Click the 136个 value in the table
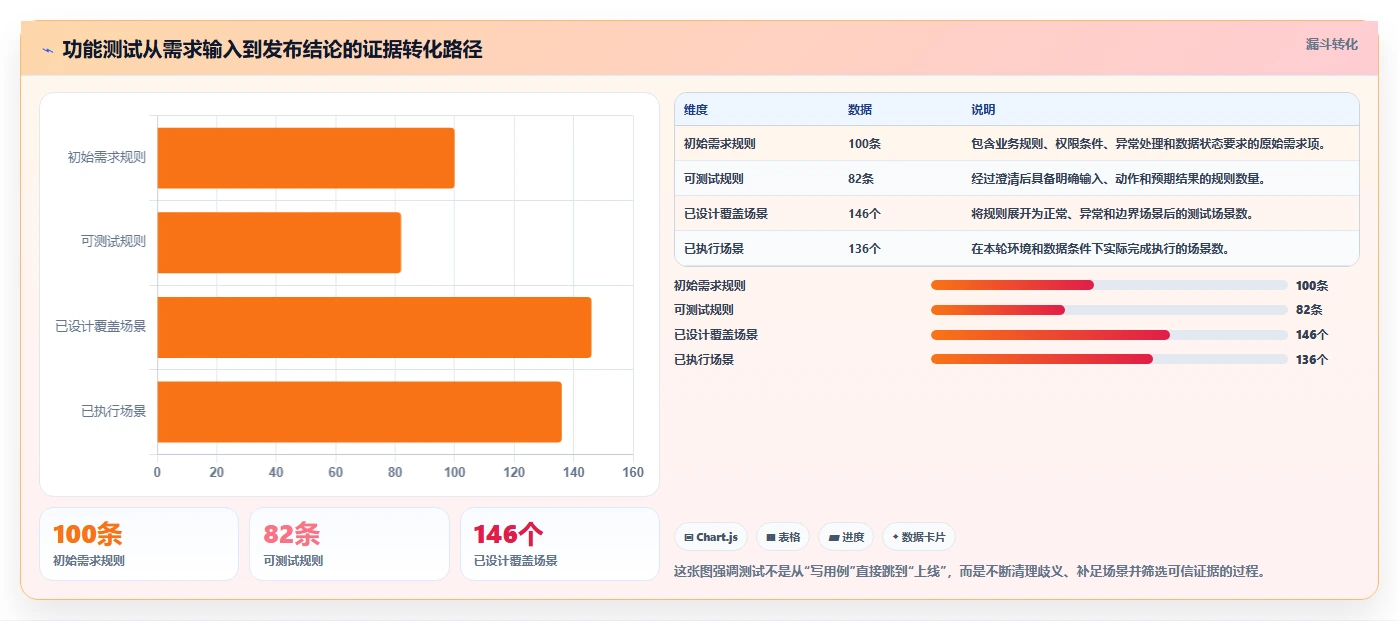This screenshot has height=621, width=1399. coord(864,249)
